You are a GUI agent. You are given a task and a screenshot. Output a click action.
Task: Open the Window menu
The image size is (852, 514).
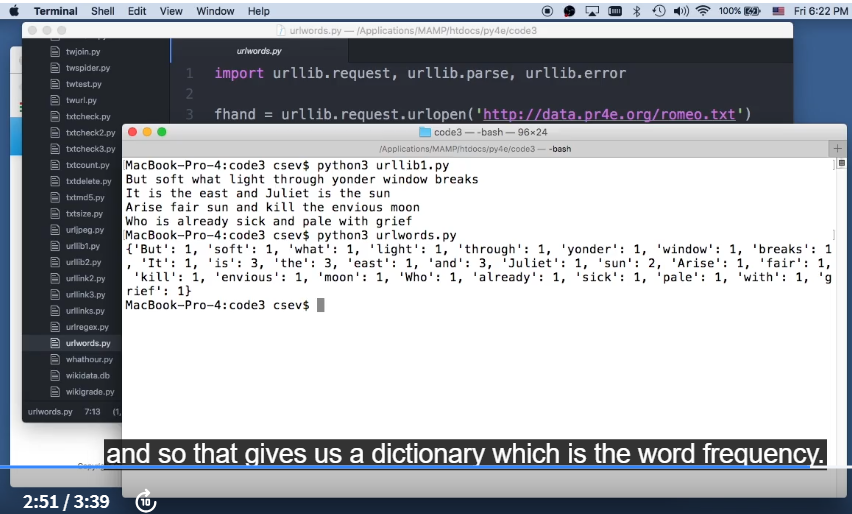[x=215, y=11]
